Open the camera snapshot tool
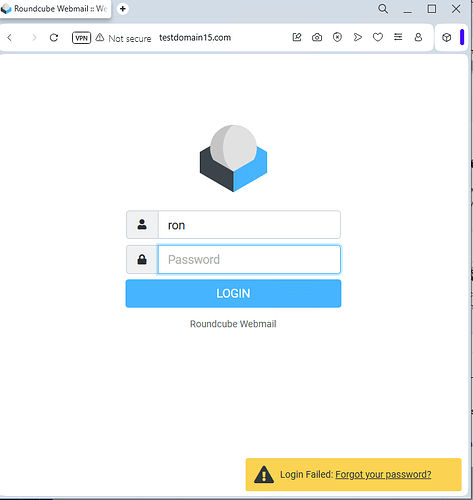Screen dimensions: 473x500 pyautogui.click(x=317, y=37)
